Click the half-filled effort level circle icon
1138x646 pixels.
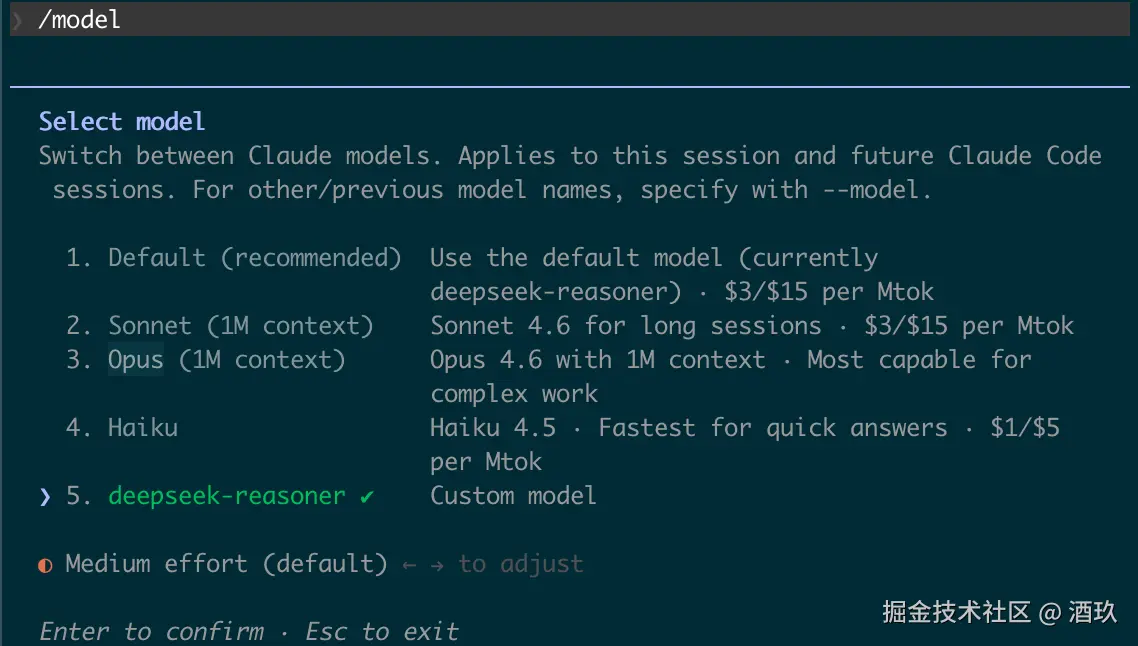click(x=45, y=565)
